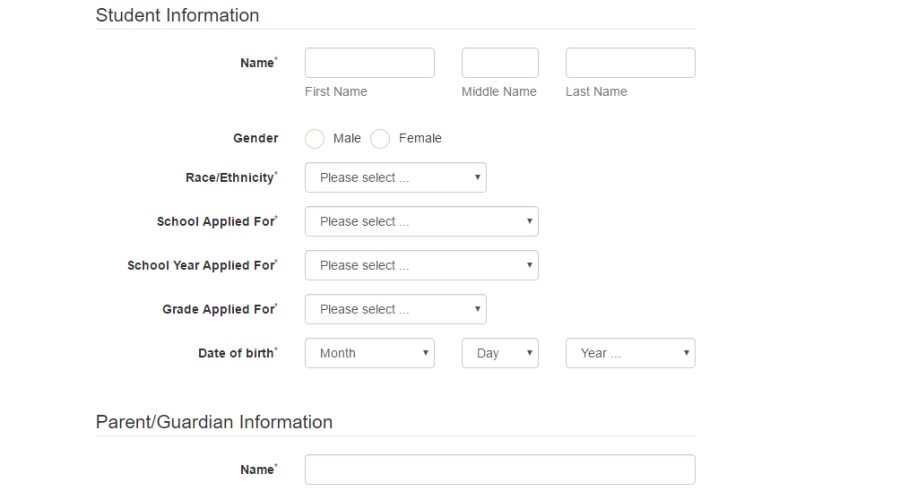Click the Parent/Guardian Information section heading

point(214,422)
